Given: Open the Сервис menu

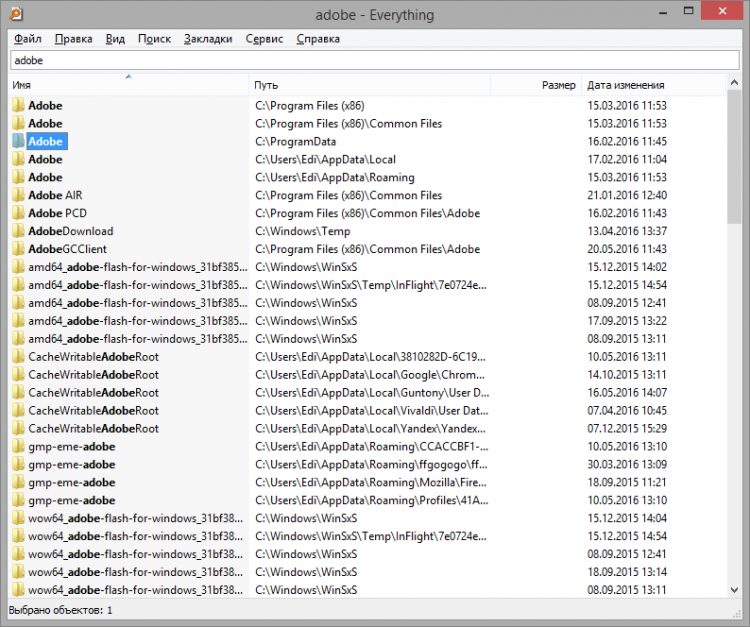Looking at the screenshot, I should point(264,39).
